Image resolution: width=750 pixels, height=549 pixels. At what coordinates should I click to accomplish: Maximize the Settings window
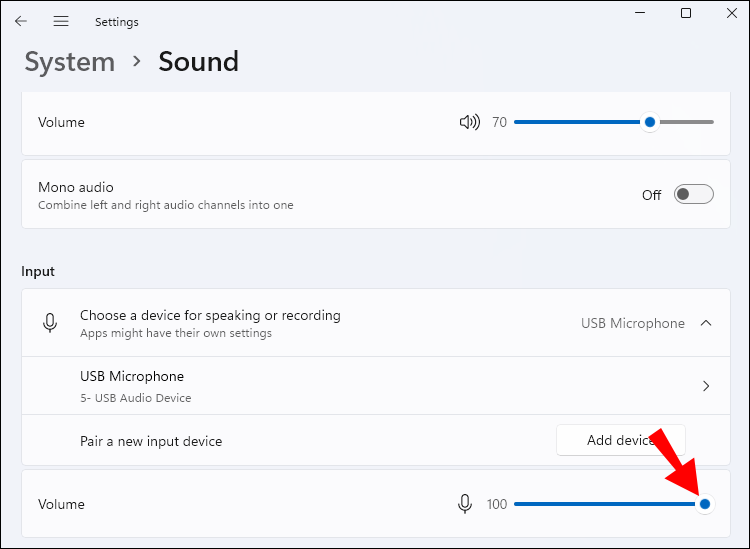(x=686, y=13)
